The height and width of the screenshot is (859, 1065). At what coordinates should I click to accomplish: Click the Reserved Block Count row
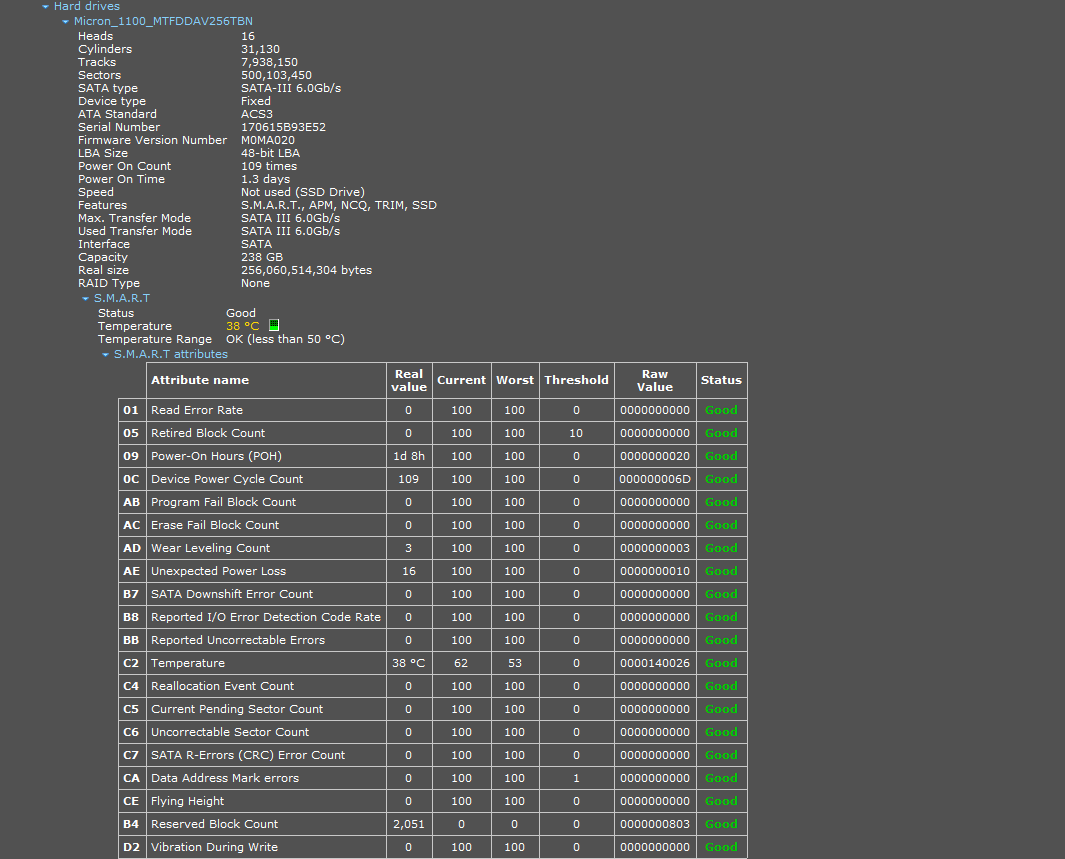pos(214,824)
